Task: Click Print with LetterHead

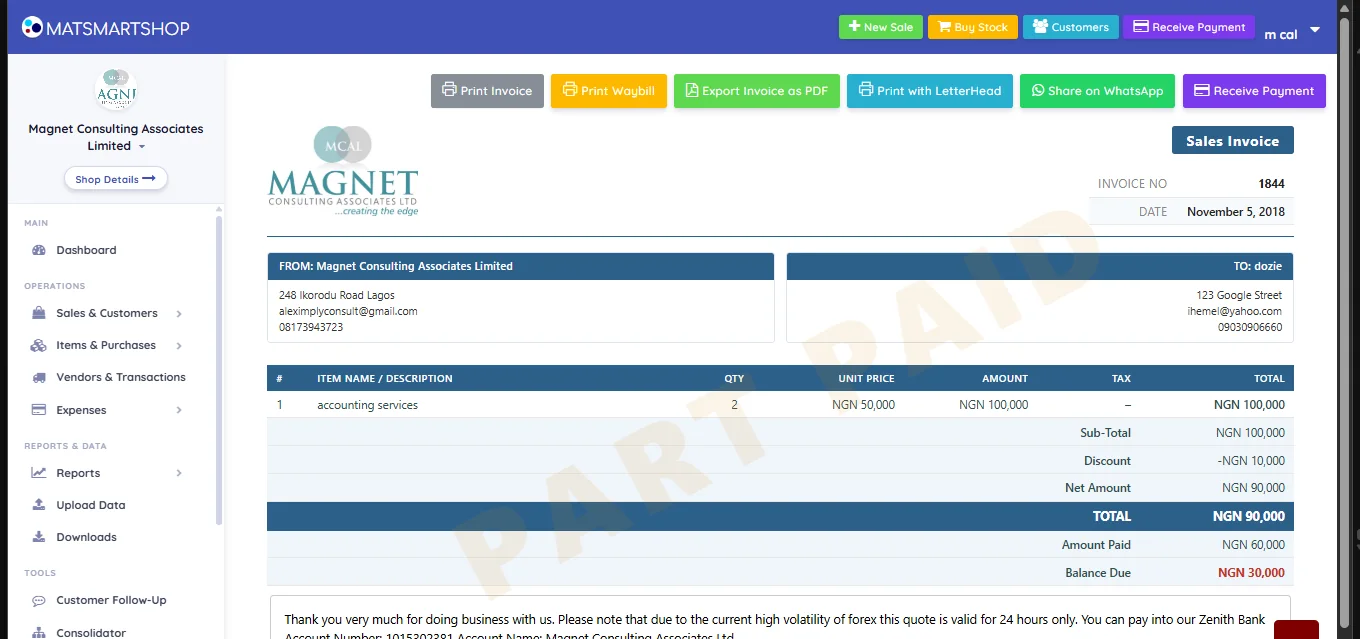Action: pos(930,91)
